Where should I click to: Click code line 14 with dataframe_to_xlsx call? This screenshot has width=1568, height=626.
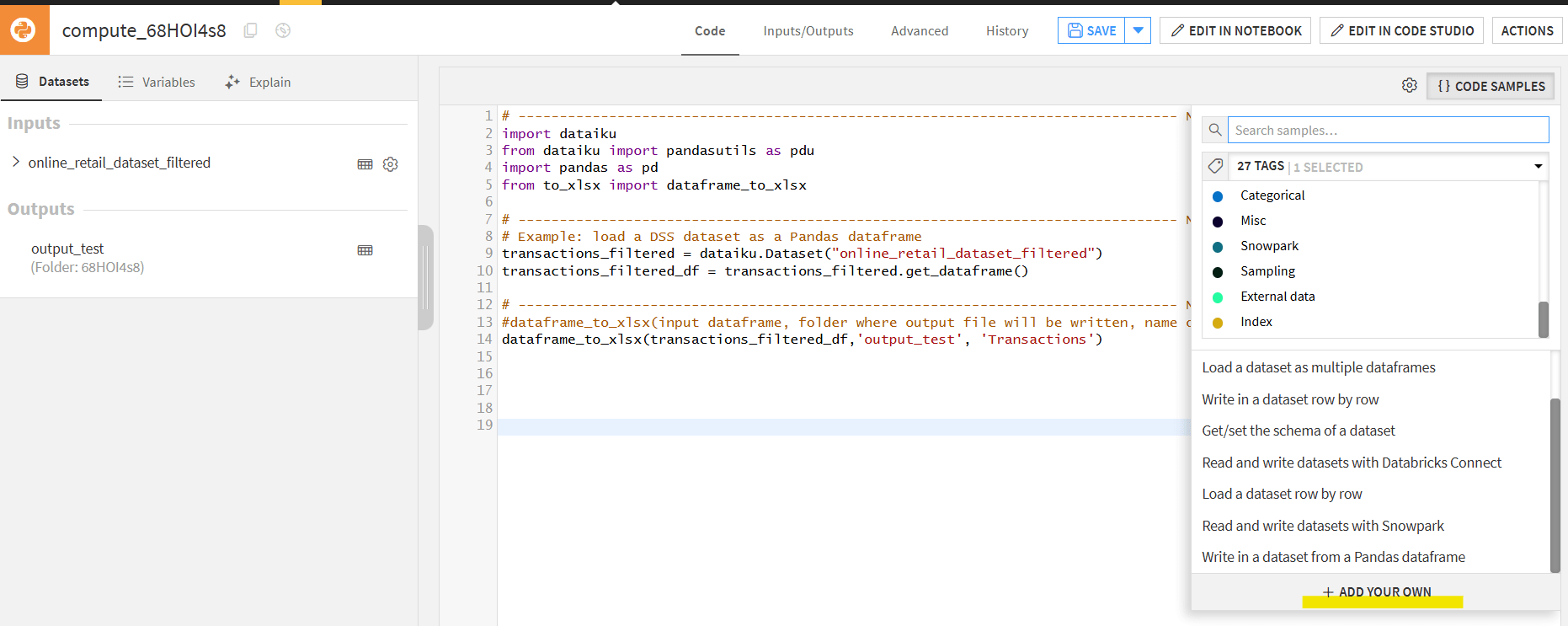pos(802,339)
